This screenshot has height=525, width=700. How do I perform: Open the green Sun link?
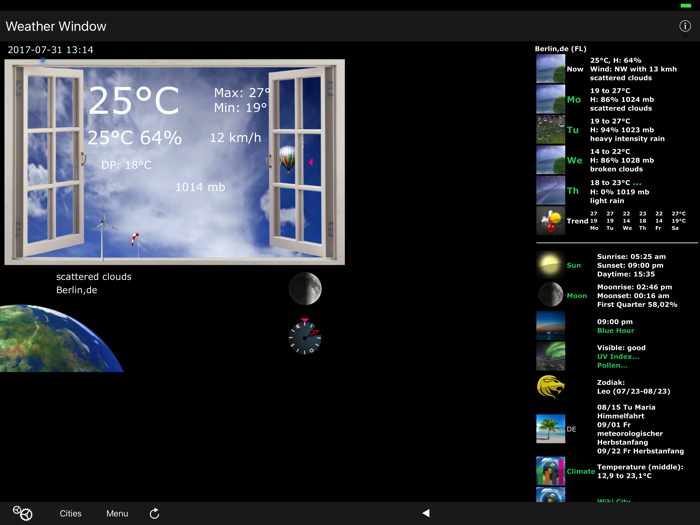point(574,265)
